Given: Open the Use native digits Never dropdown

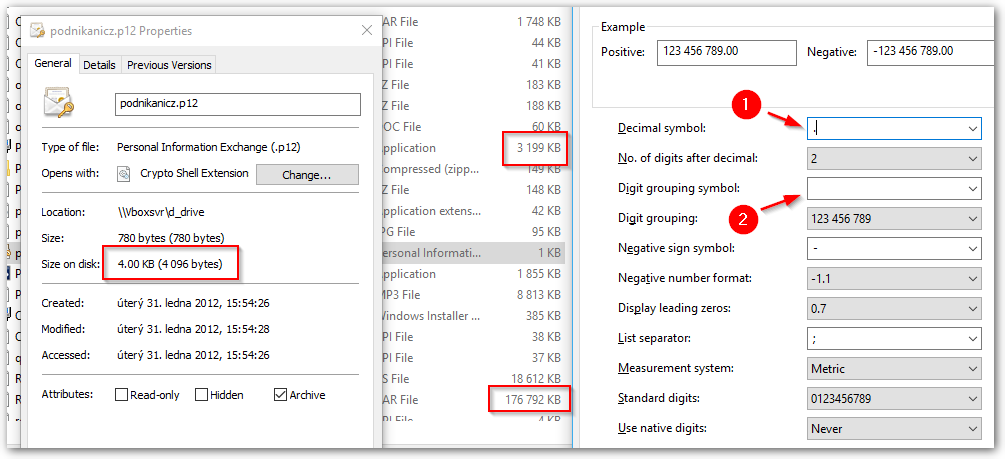Looking at the screenshot, I should pyautogui.click(x=894, y=428).
